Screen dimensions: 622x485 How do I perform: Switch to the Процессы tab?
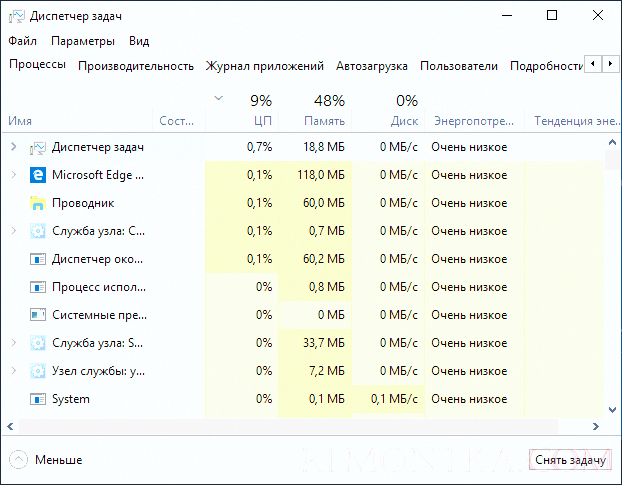pos(37,64)
